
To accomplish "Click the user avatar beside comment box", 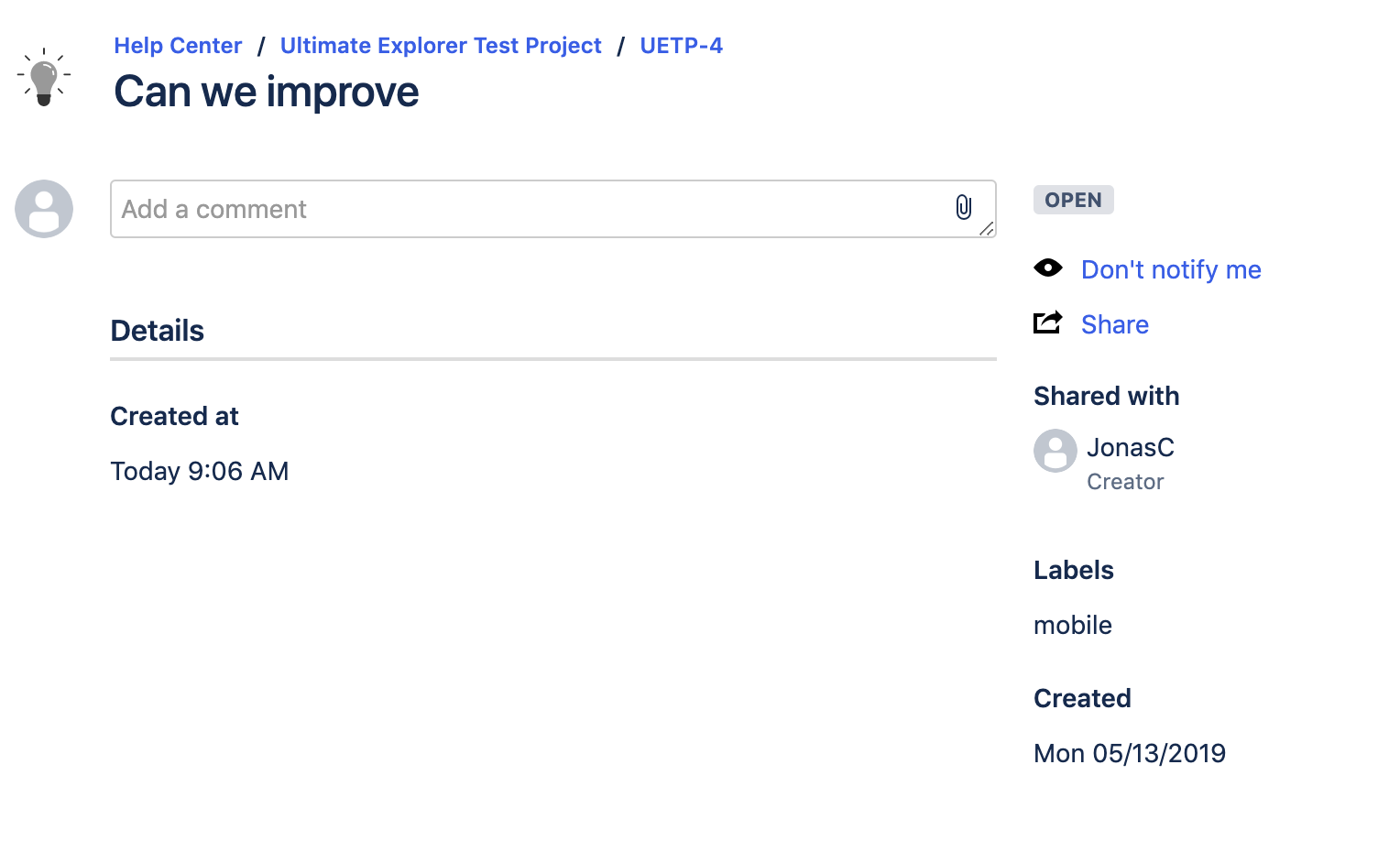I will [x=44, y=209].
